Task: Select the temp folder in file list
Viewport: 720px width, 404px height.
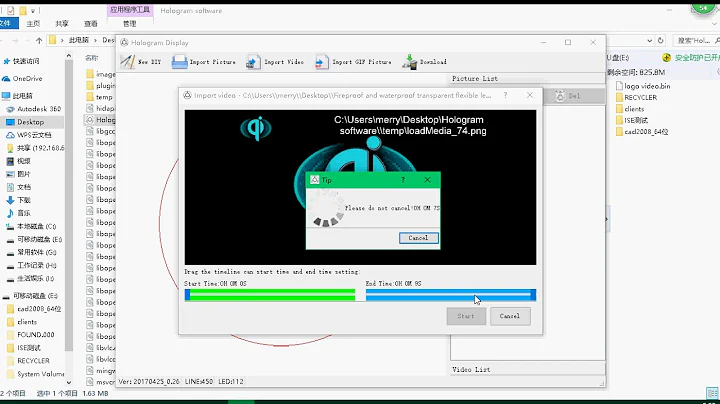Action: 104,97
